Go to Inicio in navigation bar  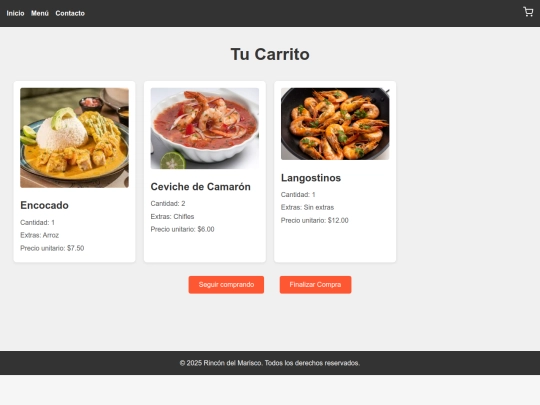(x=15, y=13)
